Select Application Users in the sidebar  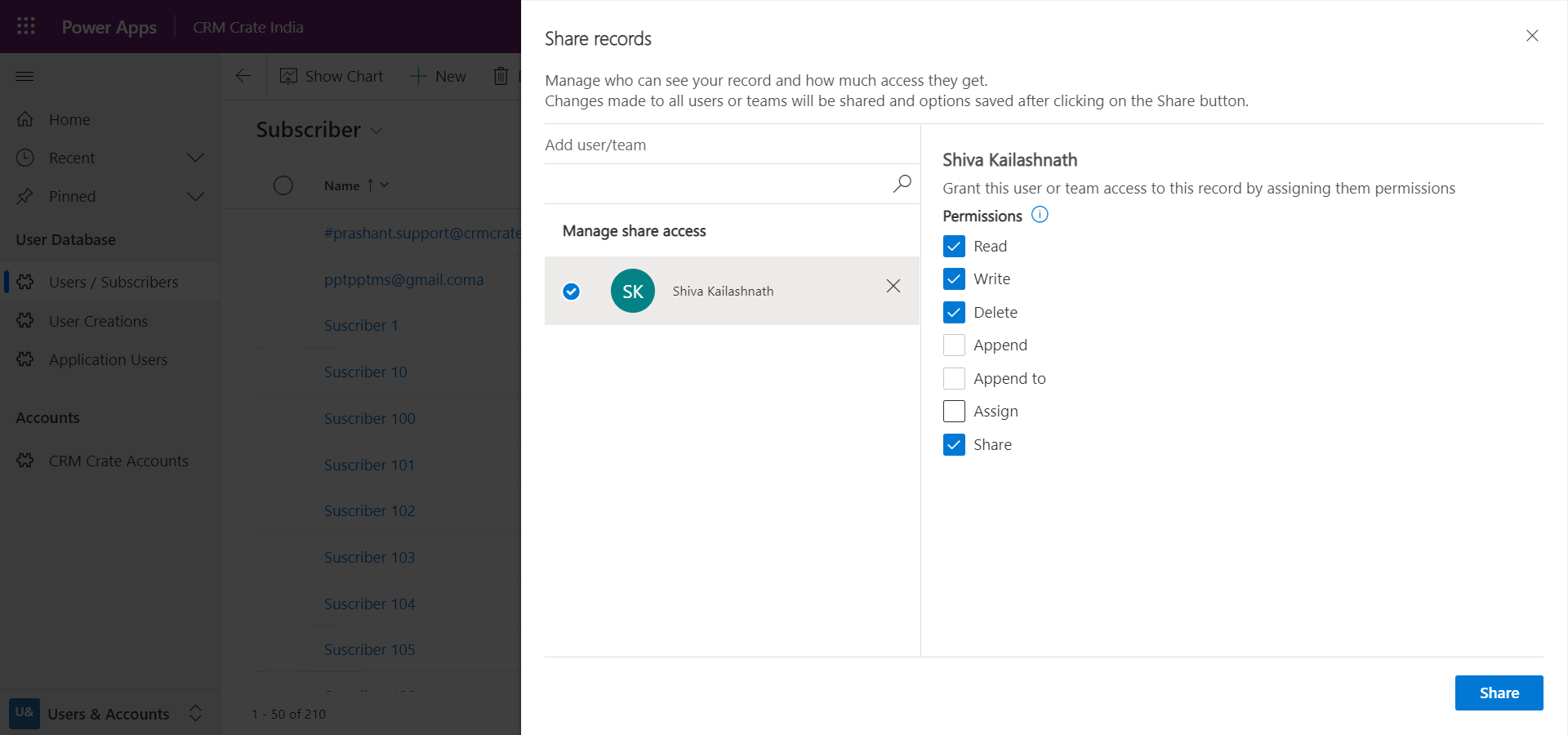click(107, 359)
